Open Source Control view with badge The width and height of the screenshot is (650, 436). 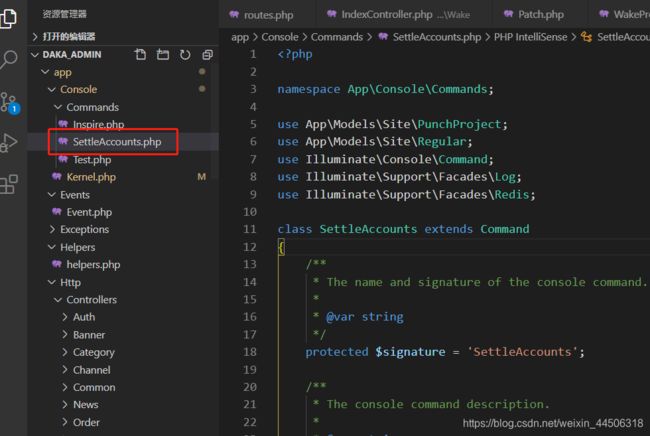[9, 103]
